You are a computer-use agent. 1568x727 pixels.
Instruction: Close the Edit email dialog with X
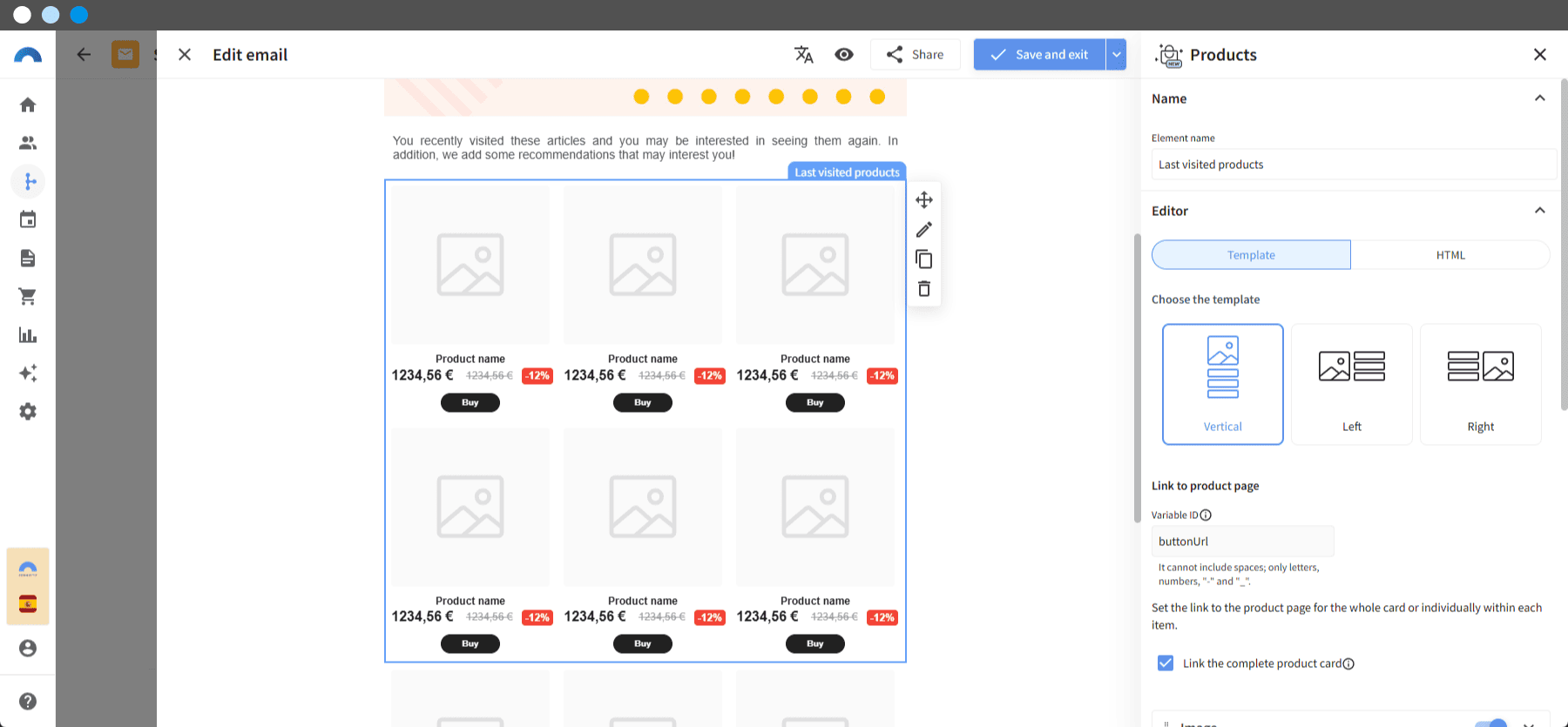tap(185, 55)
